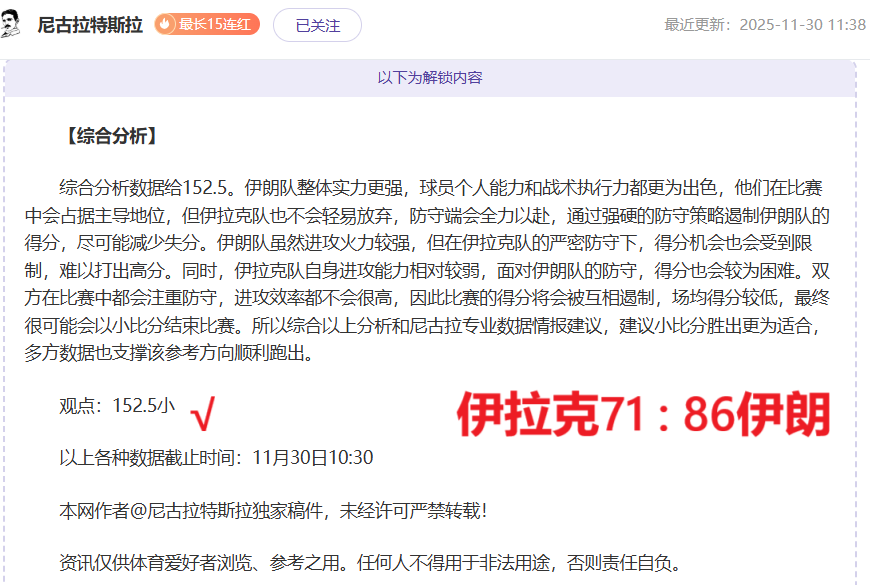Screen dimensions: 870x585
Task: Click the first paragraph line mentioning 152.5
Action: [440, 189]
